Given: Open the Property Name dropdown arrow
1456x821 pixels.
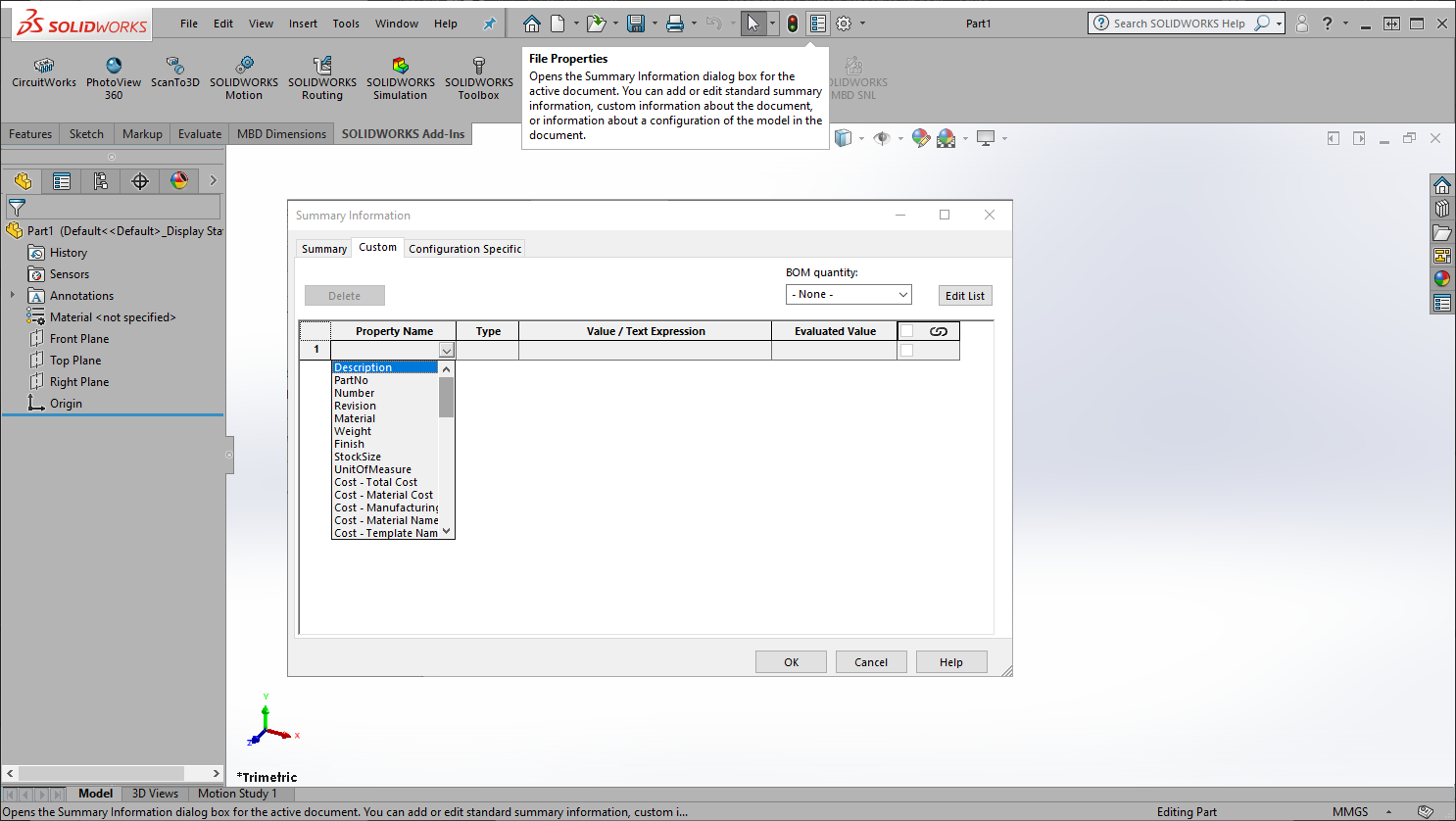Looking at the screenshot, I should pyautogui.click(x=447, y=350).
